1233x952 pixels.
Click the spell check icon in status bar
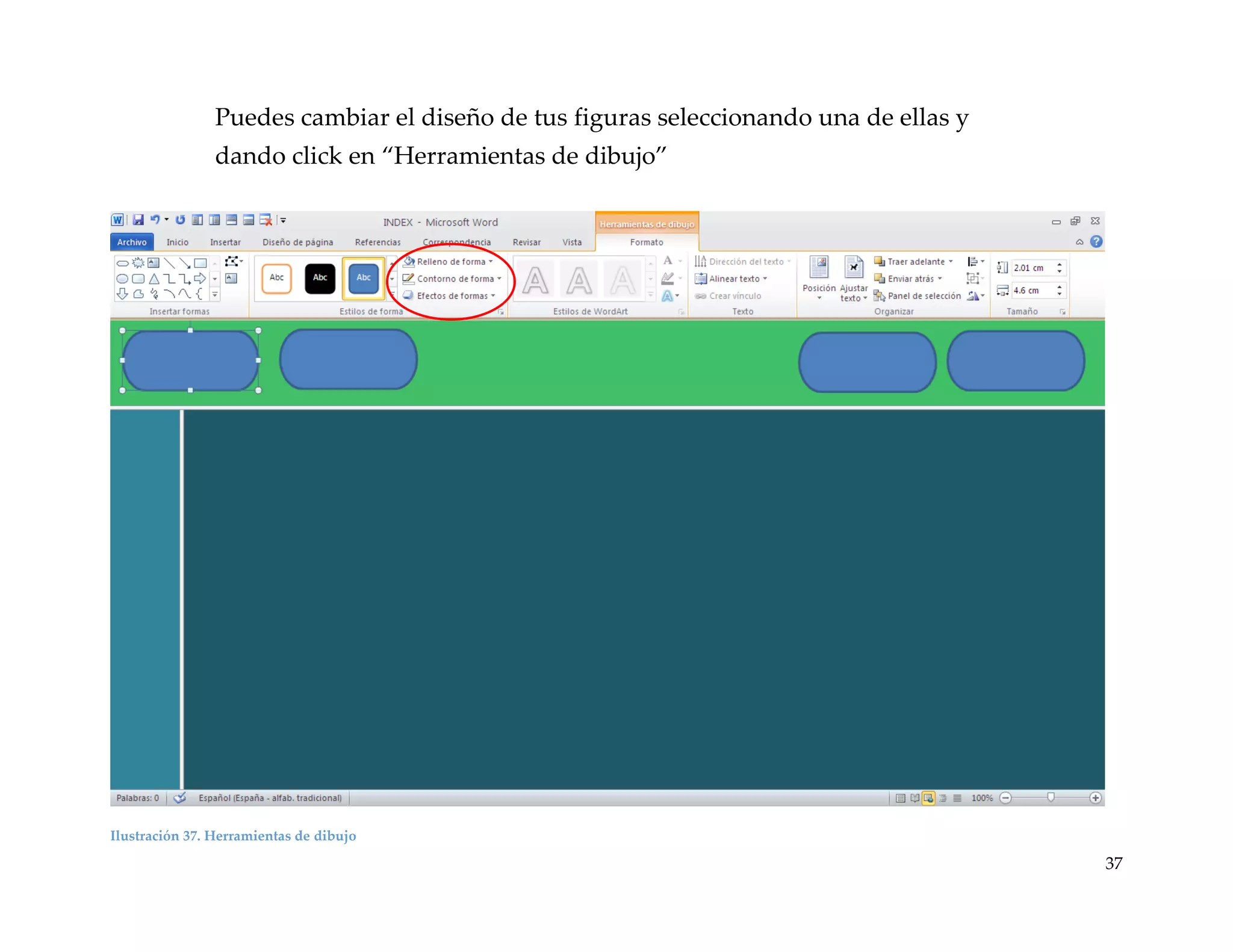click(179, 798)
